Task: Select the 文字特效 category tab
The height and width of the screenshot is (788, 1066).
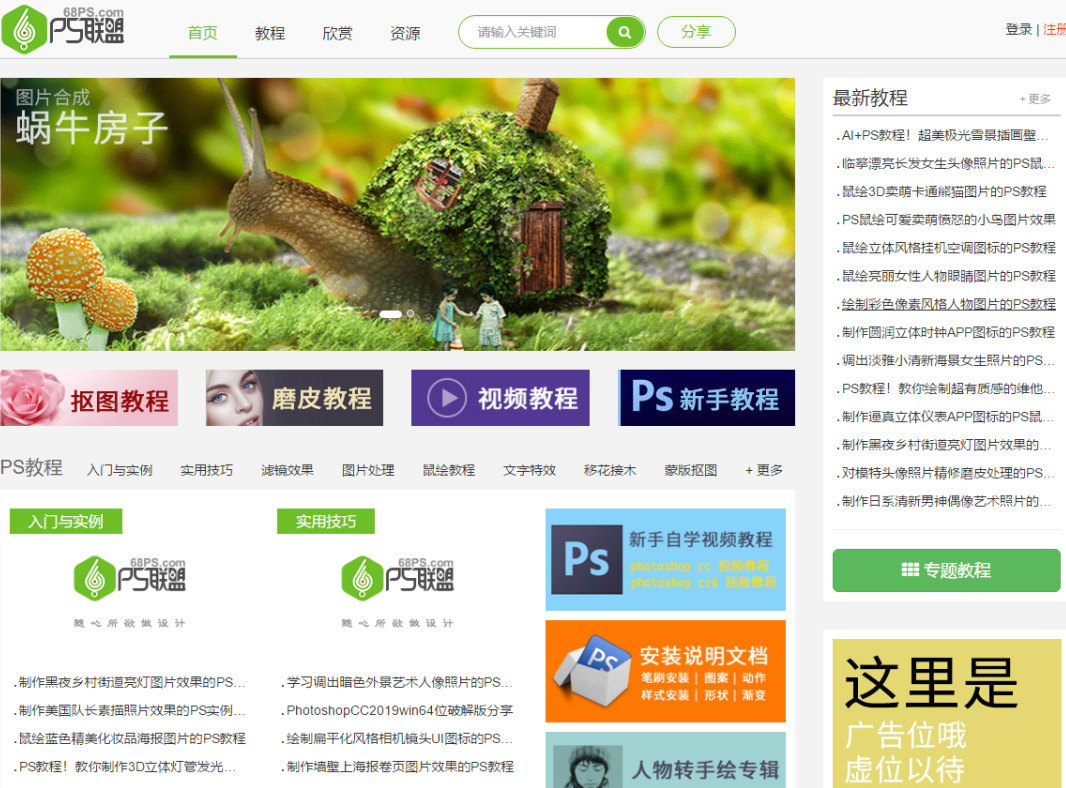Action: pos(530,470)
